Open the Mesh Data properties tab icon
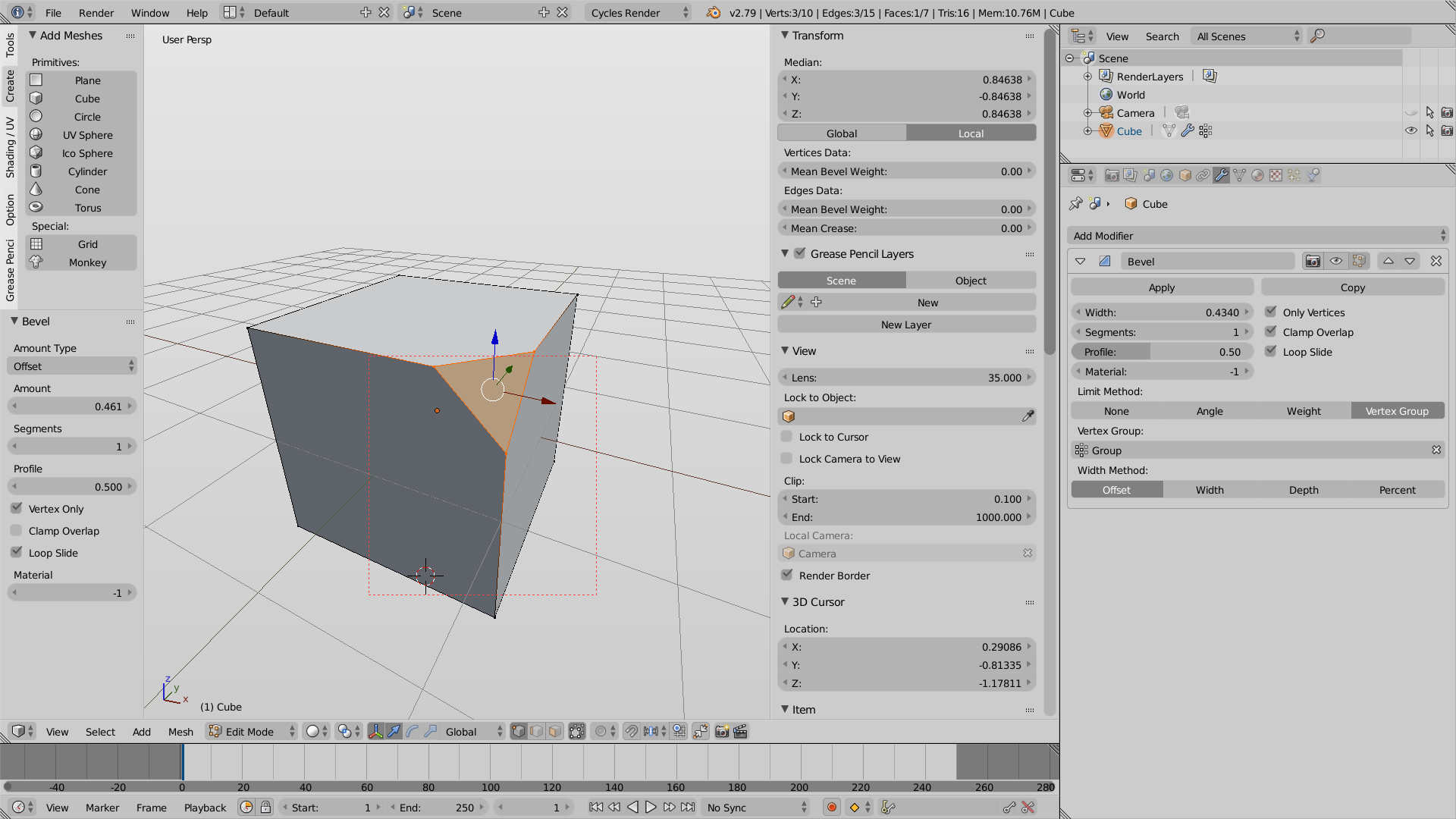 (x=1239, y=175)
